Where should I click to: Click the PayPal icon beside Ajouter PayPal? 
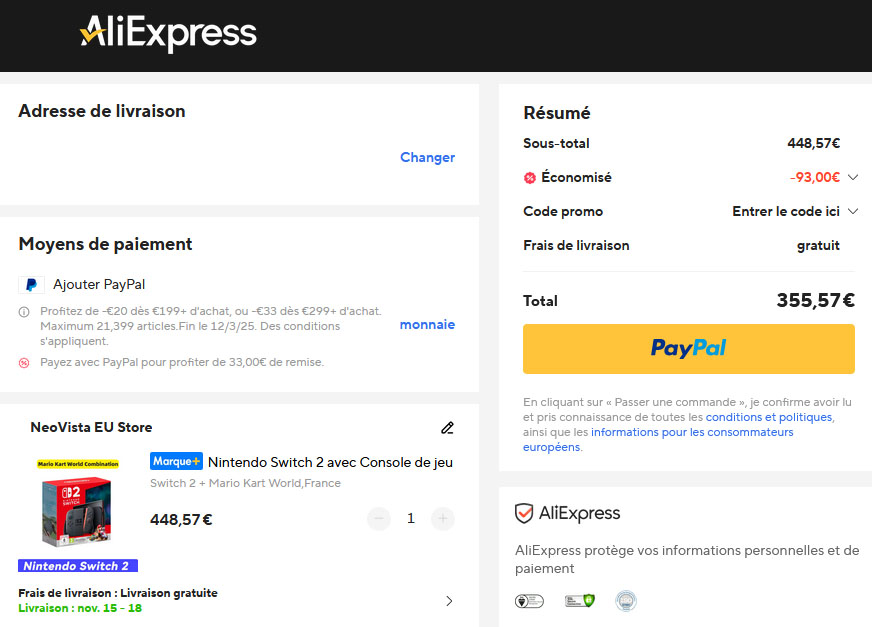tap(31, 284)
